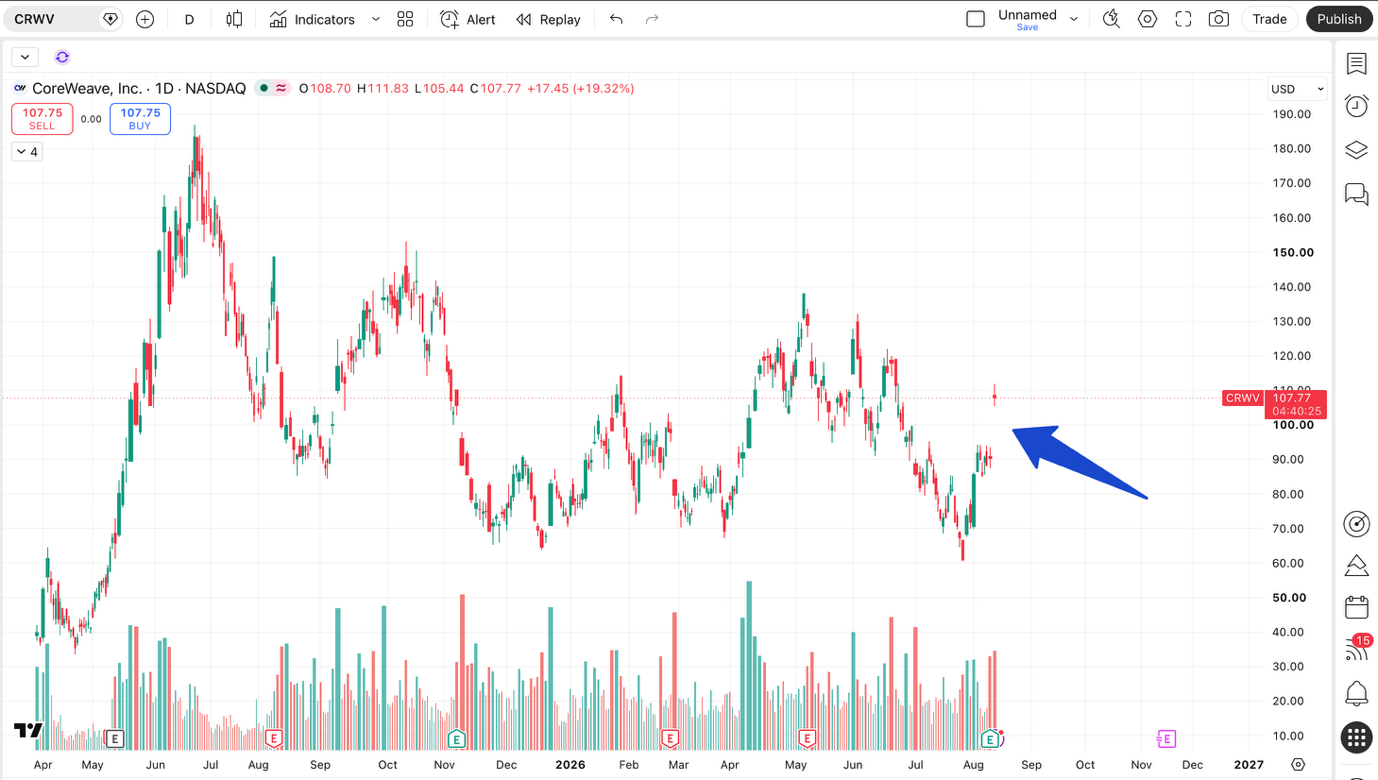Open the USD currency dropdown
This screenshot has width=1378, height=780.
pos(1297,89)
